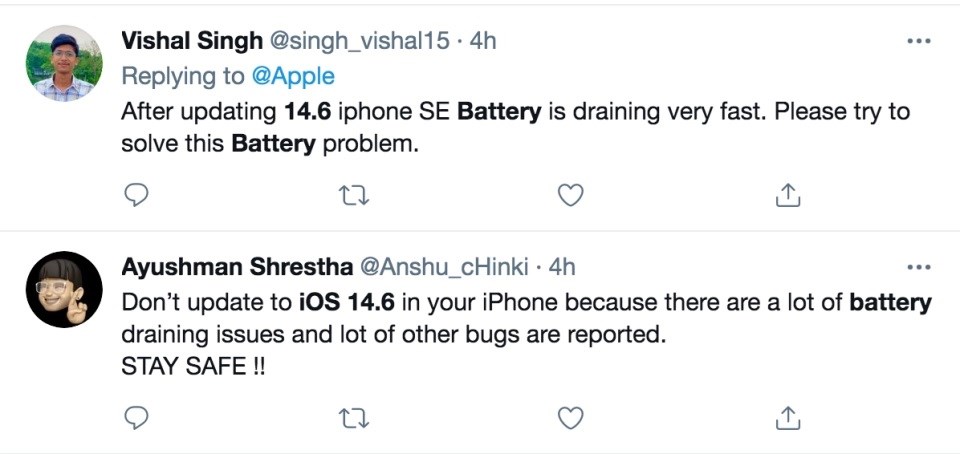Click the @Anshu_cHinki handle
Viewport: 960px width, 454px height.
coord(442,267)
